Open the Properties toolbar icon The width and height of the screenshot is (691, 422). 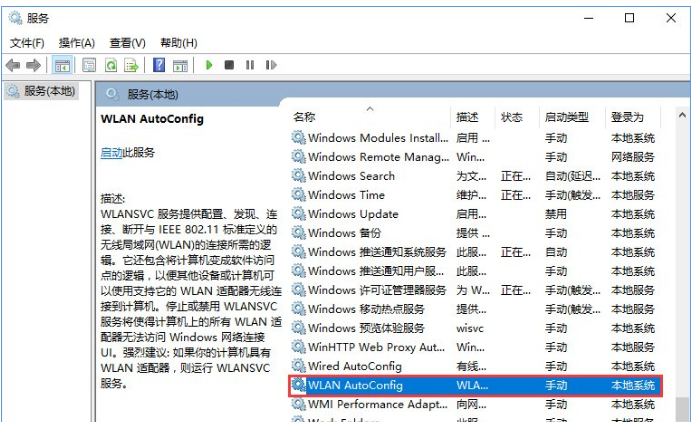coord(89,65)
